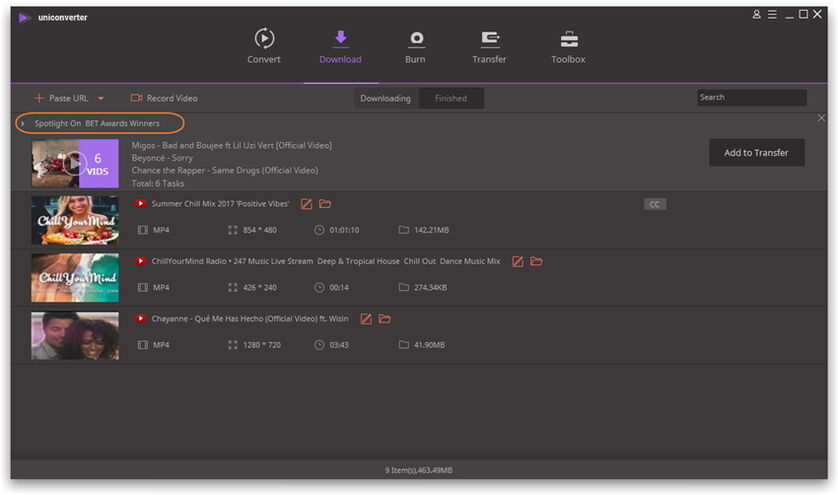Switch to the Downloading tab
Screen dimensions: 838x495
pos(385,98)
